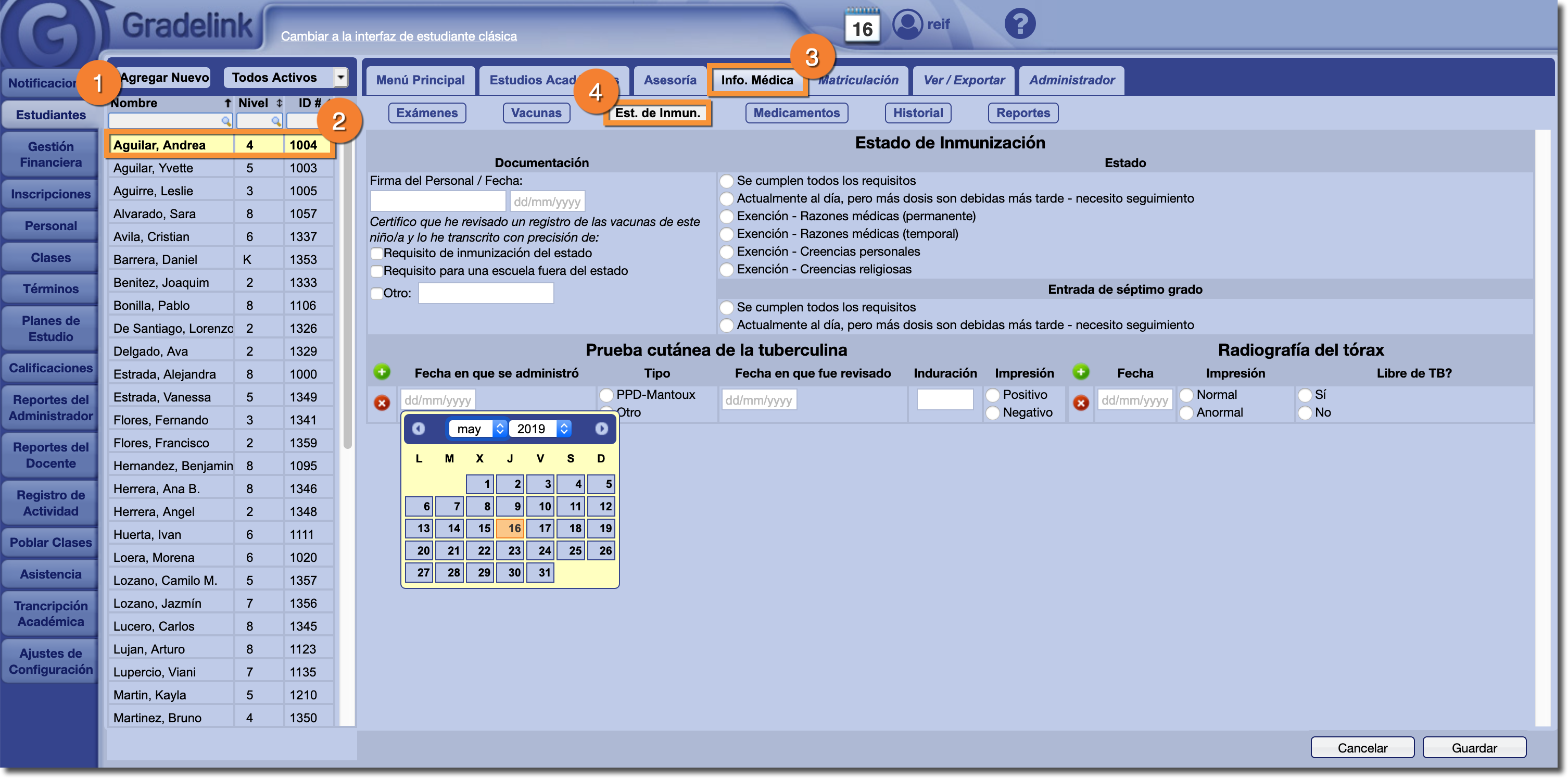
Task: Click the calendar date icon in header
Action: point(862,26)
